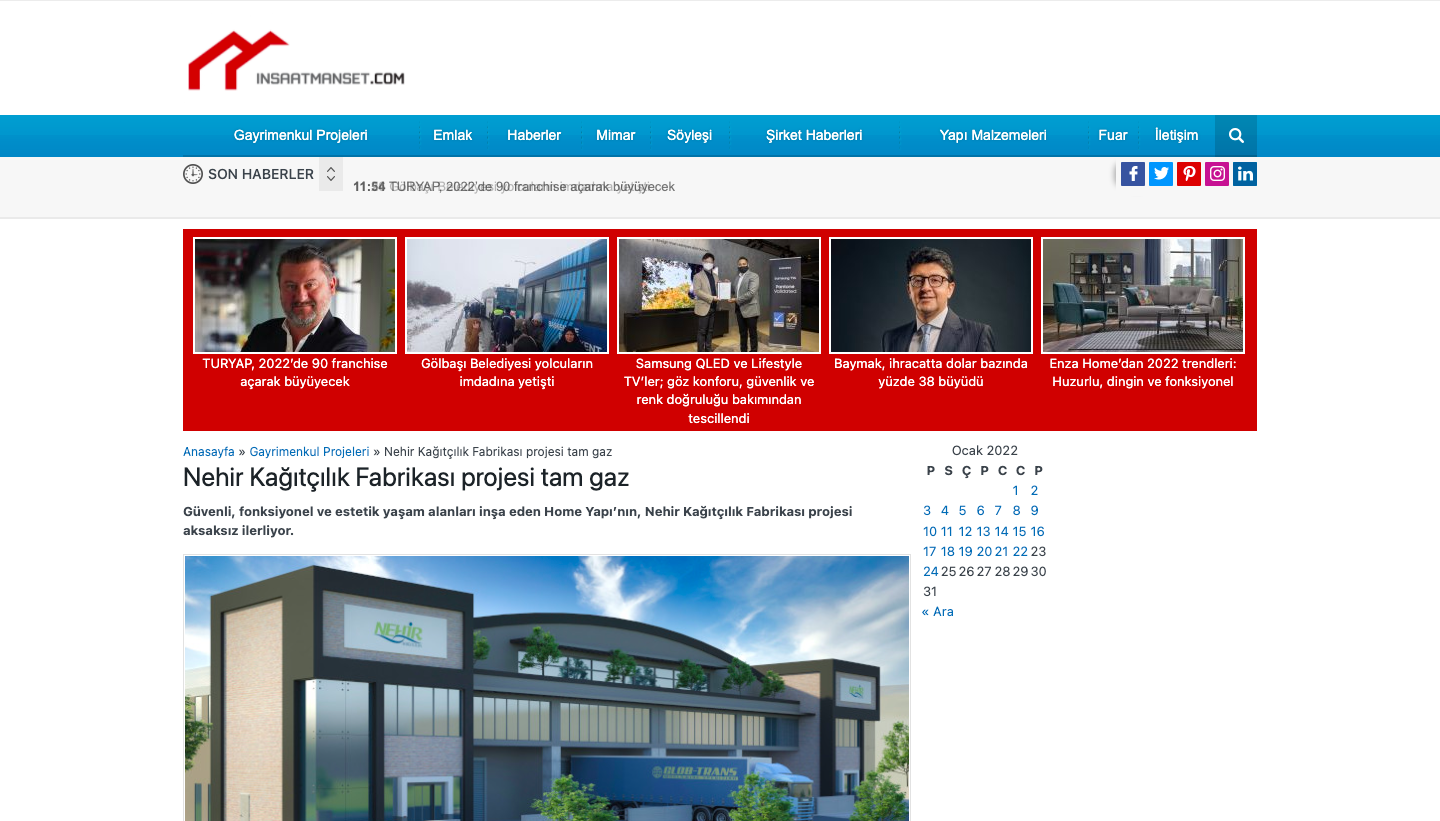Go to Anasayfa breadcrumb link
Viewport: 1440px width, 821px height.
209,452
